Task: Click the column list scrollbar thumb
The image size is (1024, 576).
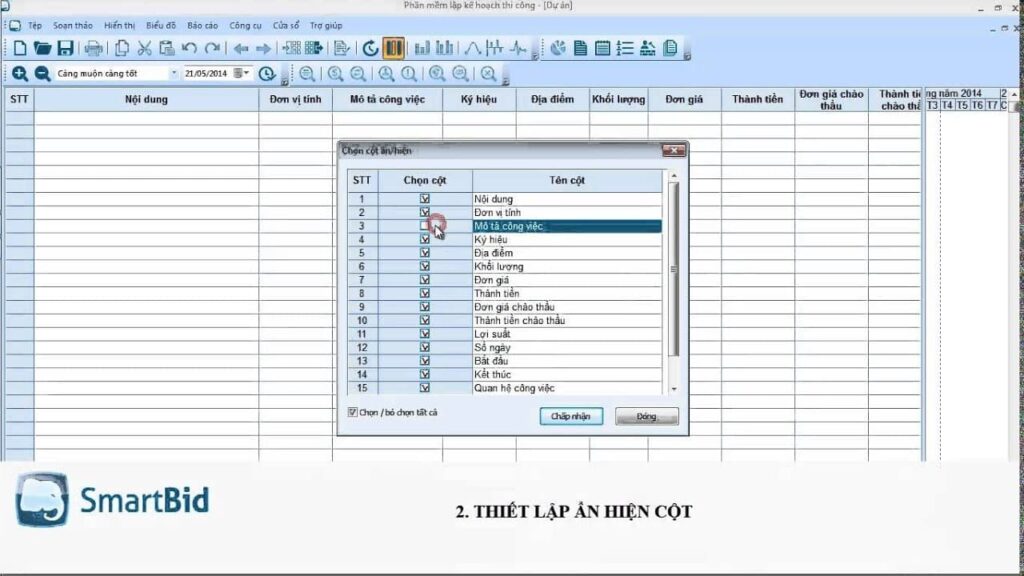Action: coord(674,269)
